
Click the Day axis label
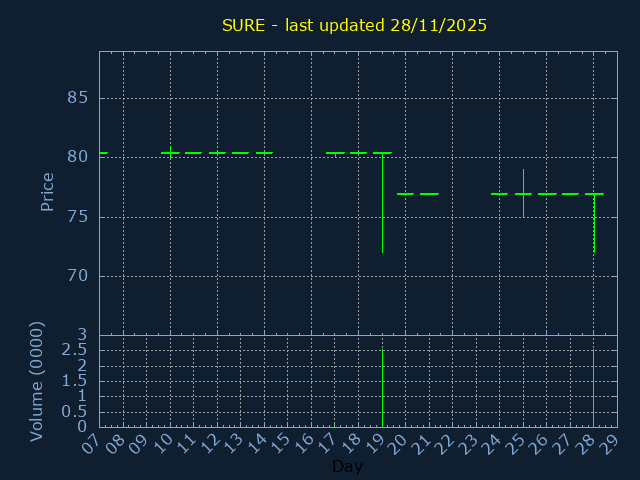coord(347,467)
